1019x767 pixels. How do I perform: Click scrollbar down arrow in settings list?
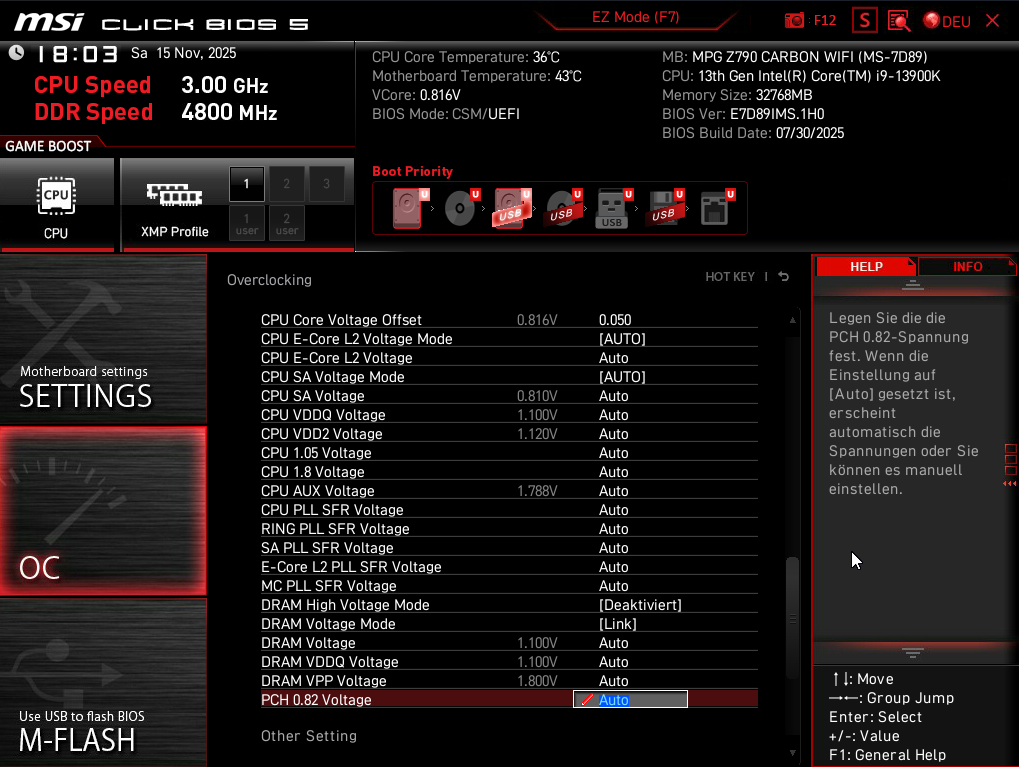[792, 753]
